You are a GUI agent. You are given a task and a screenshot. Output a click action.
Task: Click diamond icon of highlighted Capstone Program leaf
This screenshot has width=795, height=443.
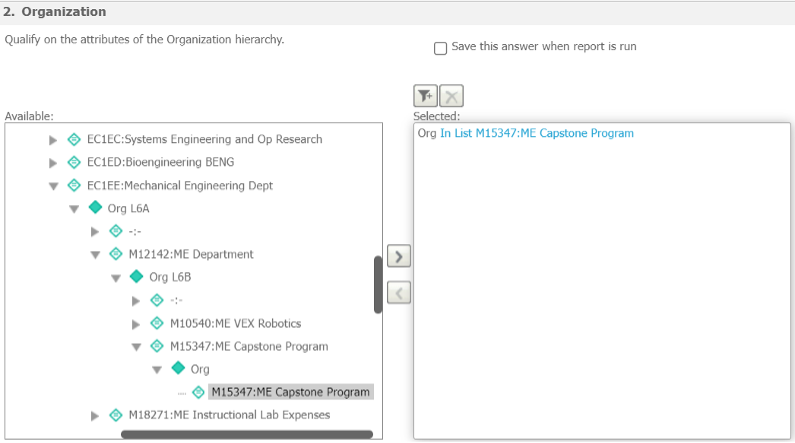coord(198,392)
